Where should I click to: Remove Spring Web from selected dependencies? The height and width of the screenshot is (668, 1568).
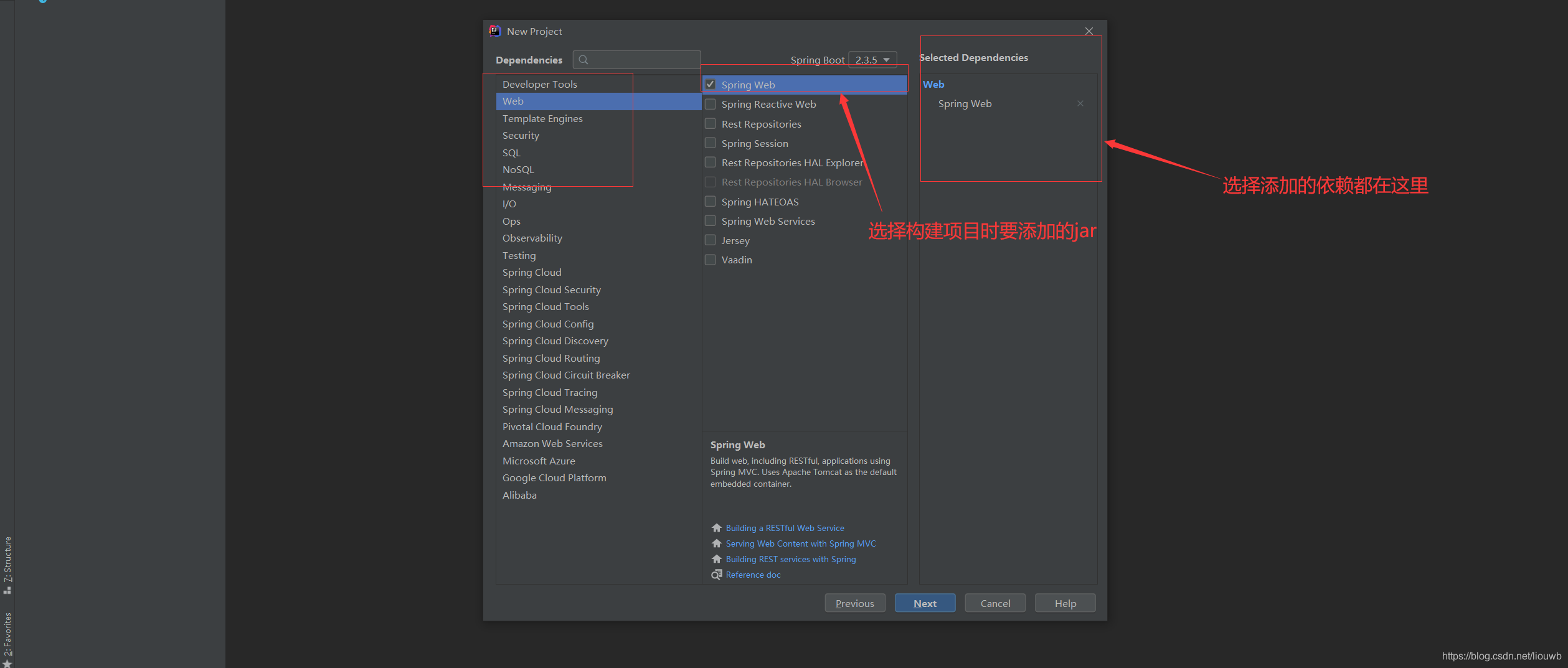click(1080, 103)
